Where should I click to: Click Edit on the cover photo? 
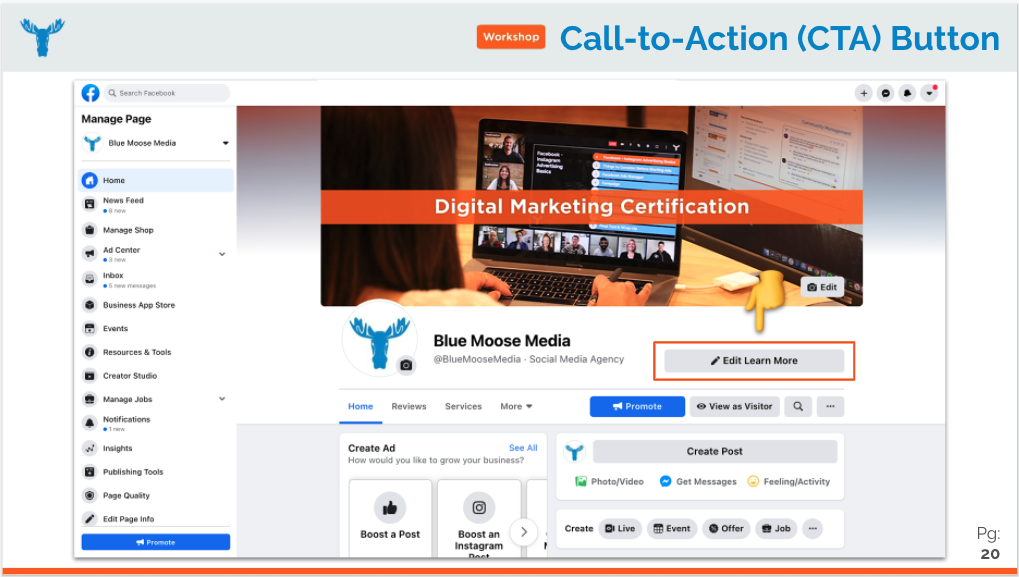pos(822,287)
